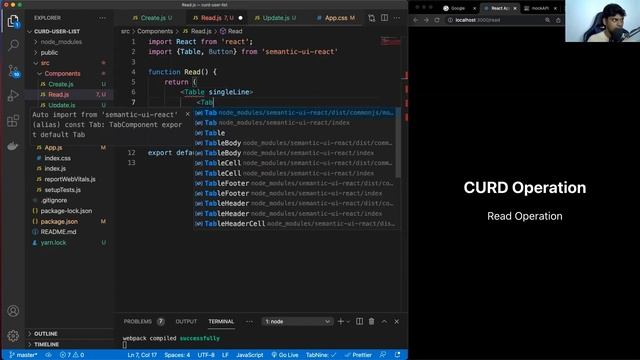Viewport: 640px width, 360px height.
Task: Click the browser forward arrow
Action: [426, 20]
